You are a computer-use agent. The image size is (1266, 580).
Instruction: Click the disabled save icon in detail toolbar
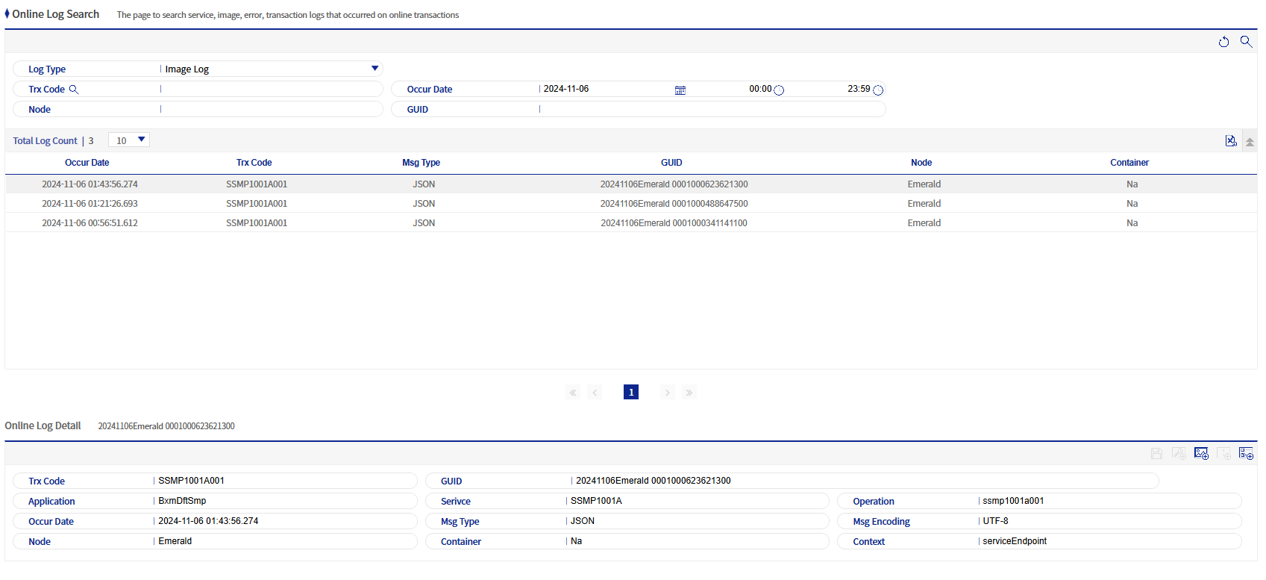click(x=1155, y=453)
